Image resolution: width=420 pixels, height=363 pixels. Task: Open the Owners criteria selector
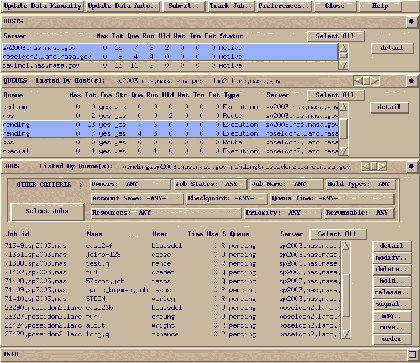point(130,184)
